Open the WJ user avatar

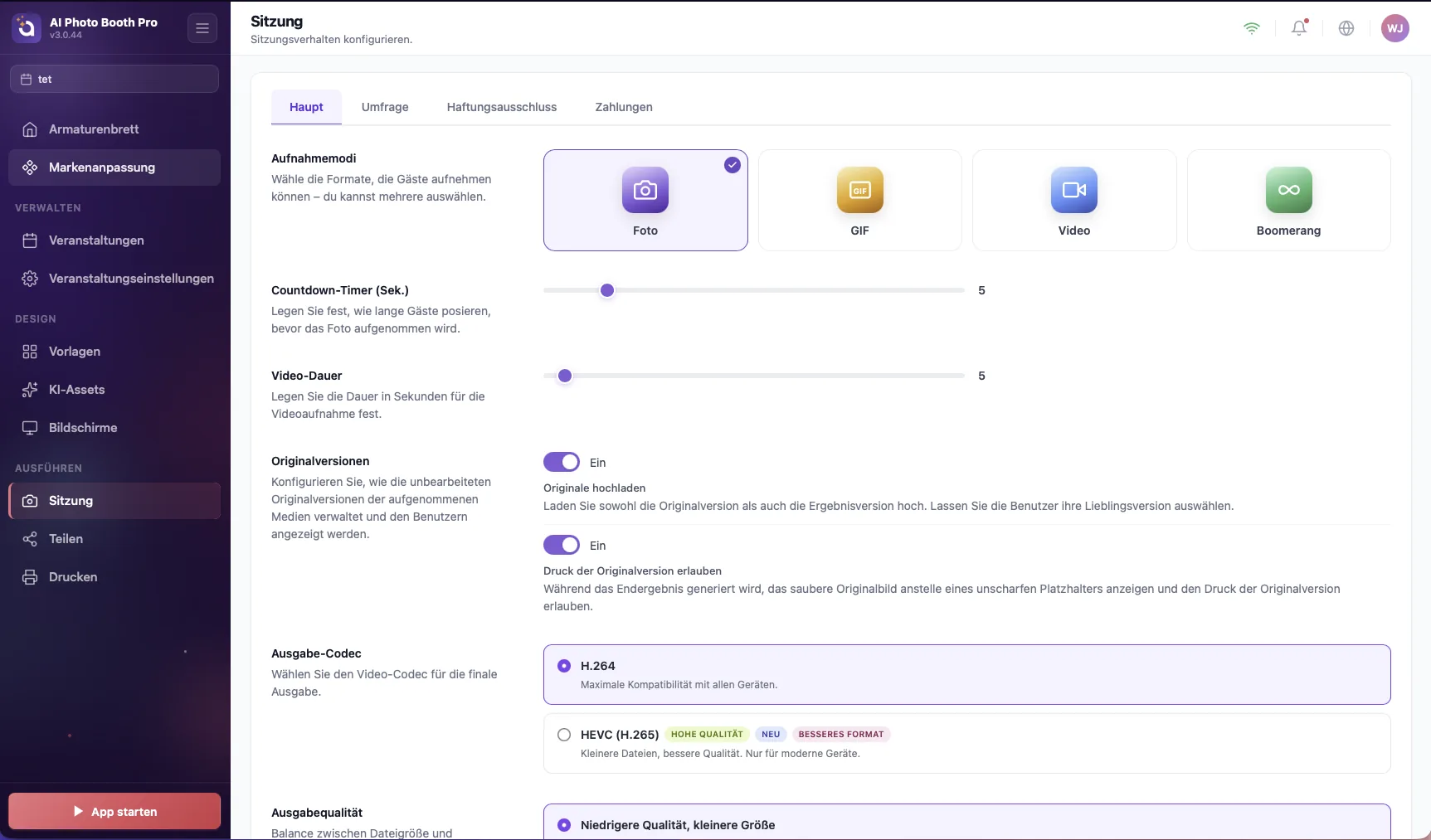click(x=1395, y=28)
